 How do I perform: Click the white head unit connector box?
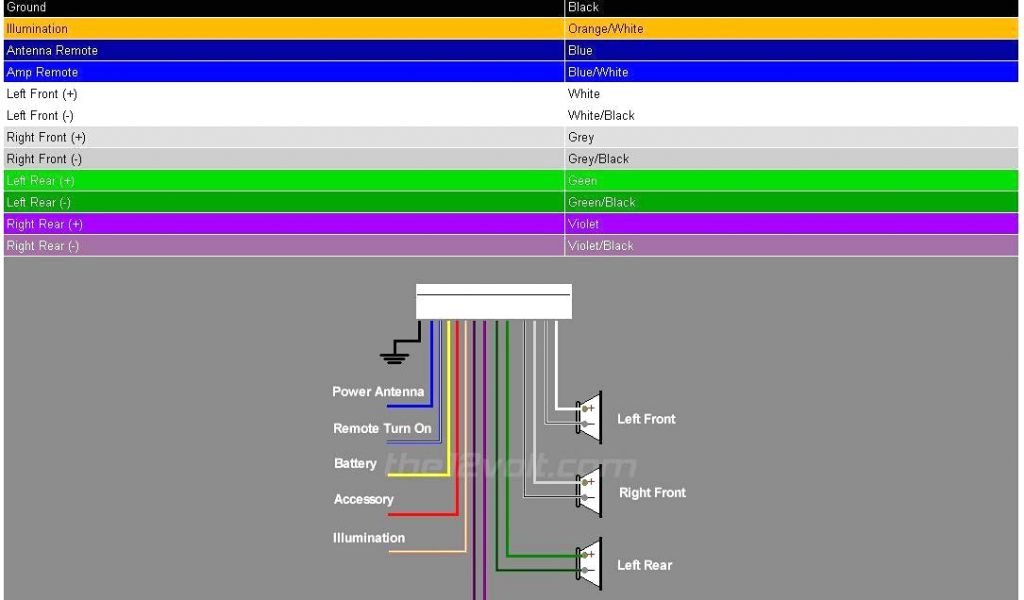[x=493, y=301]
